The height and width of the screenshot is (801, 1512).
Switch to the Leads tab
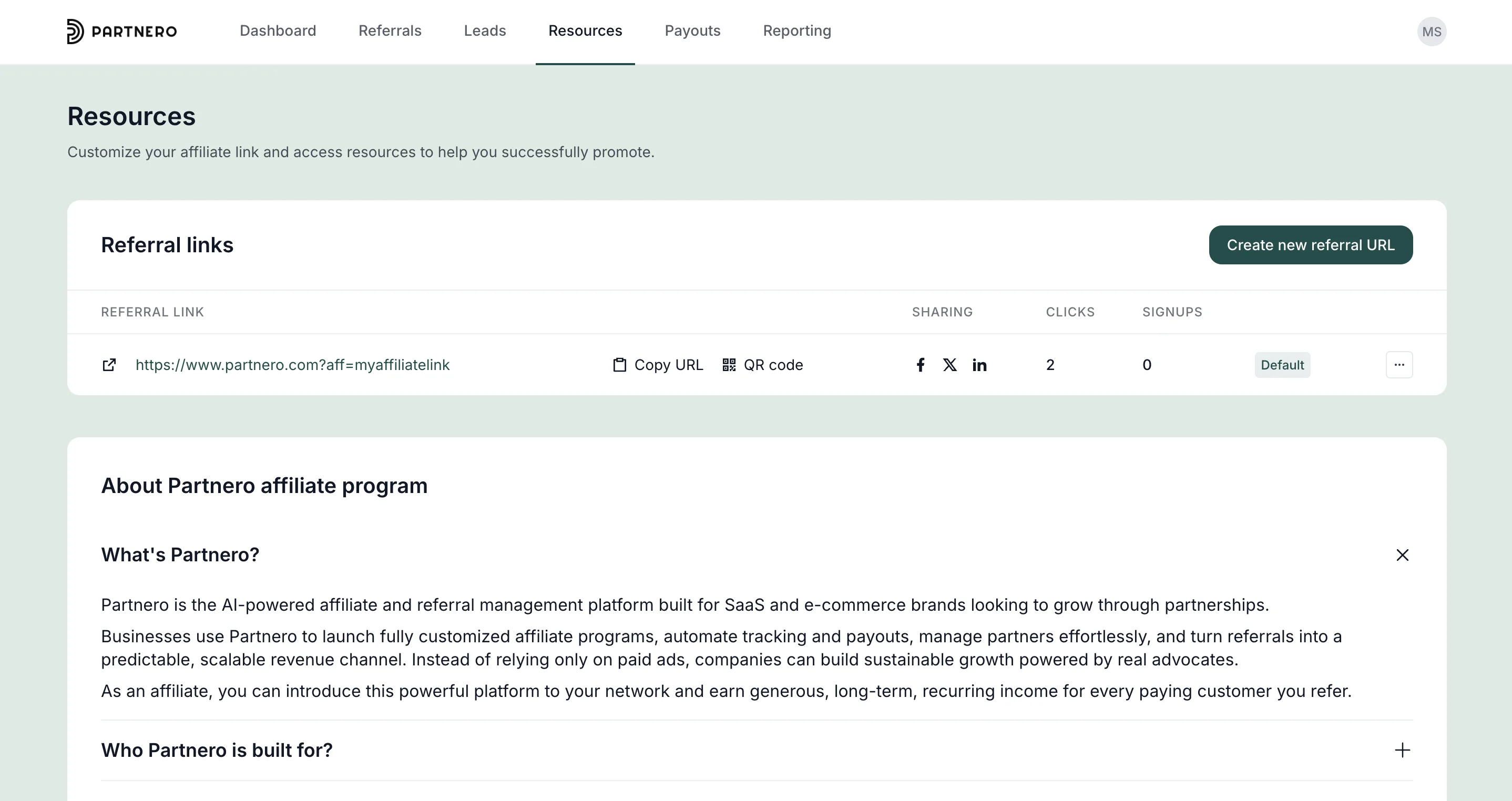click(485, 30)
